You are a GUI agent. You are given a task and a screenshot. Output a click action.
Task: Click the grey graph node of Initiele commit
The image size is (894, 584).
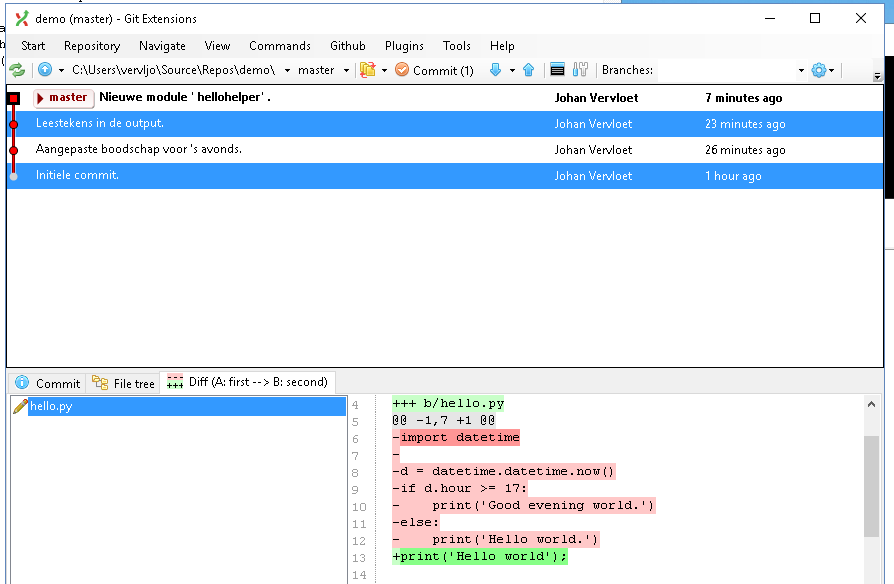pyautogui.click(x=14, y=176)
